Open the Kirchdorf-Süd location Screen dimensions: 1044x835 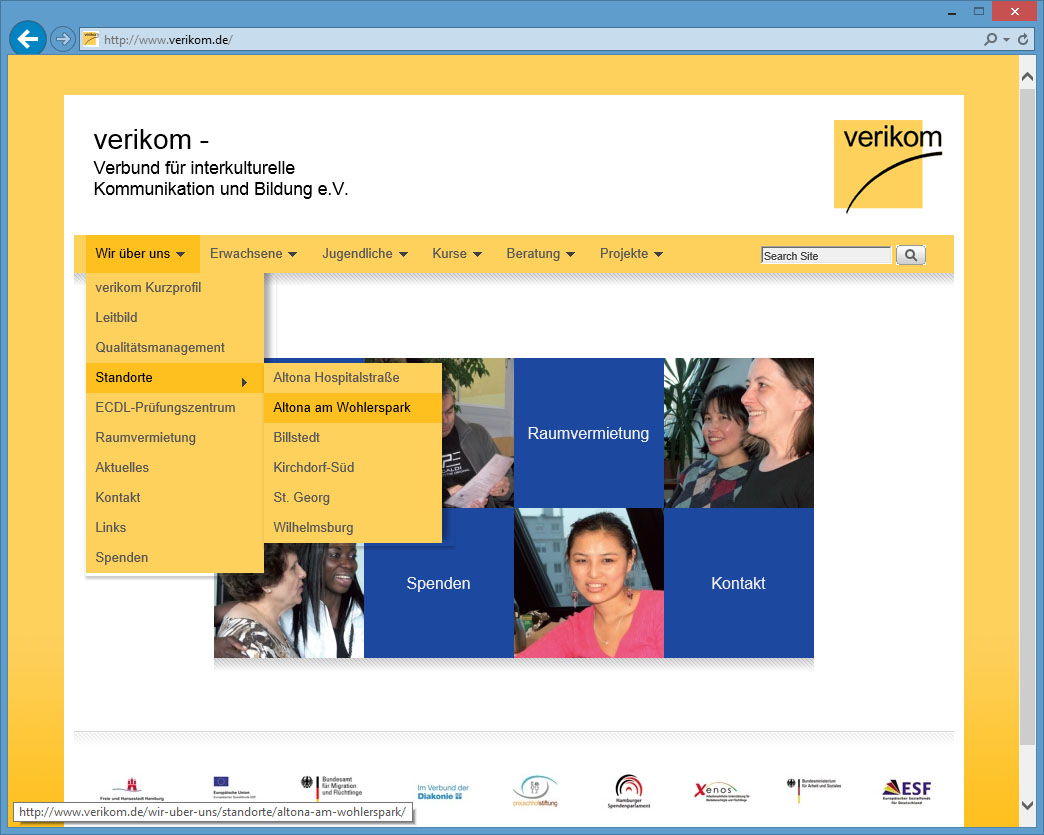pyautogui.click(x=353, y=467)
